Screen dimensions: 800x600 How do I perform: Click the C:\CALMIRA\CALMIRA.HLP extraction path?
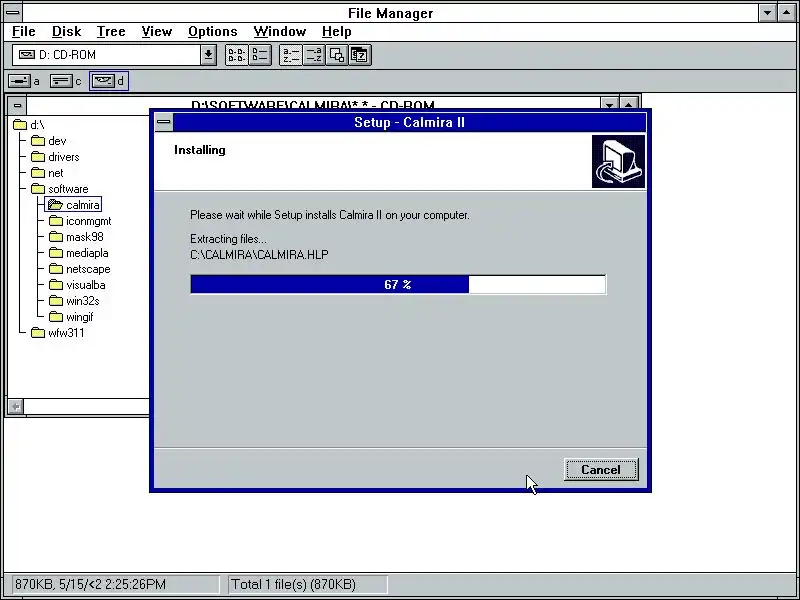pyautogui.click(x=259, y=255)
